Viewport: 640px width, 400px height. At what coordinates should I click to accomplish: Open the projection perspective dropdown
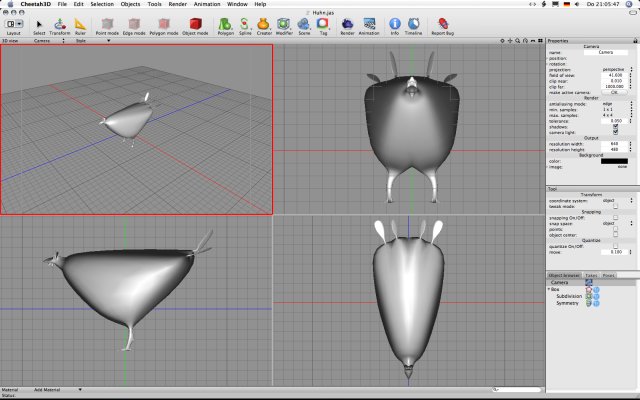(617, 70)
